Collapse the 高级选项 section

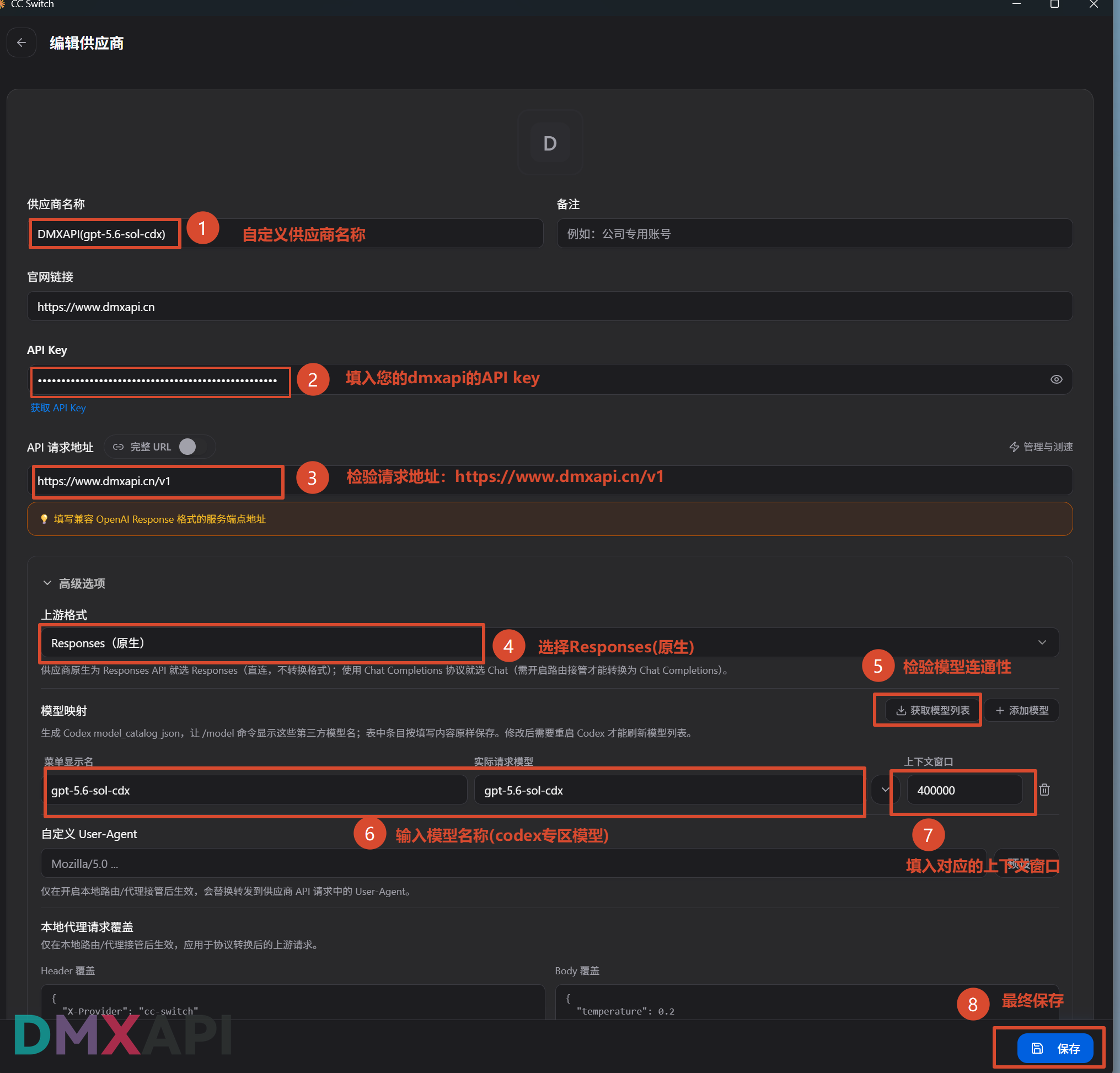click(x=74, y=583)
